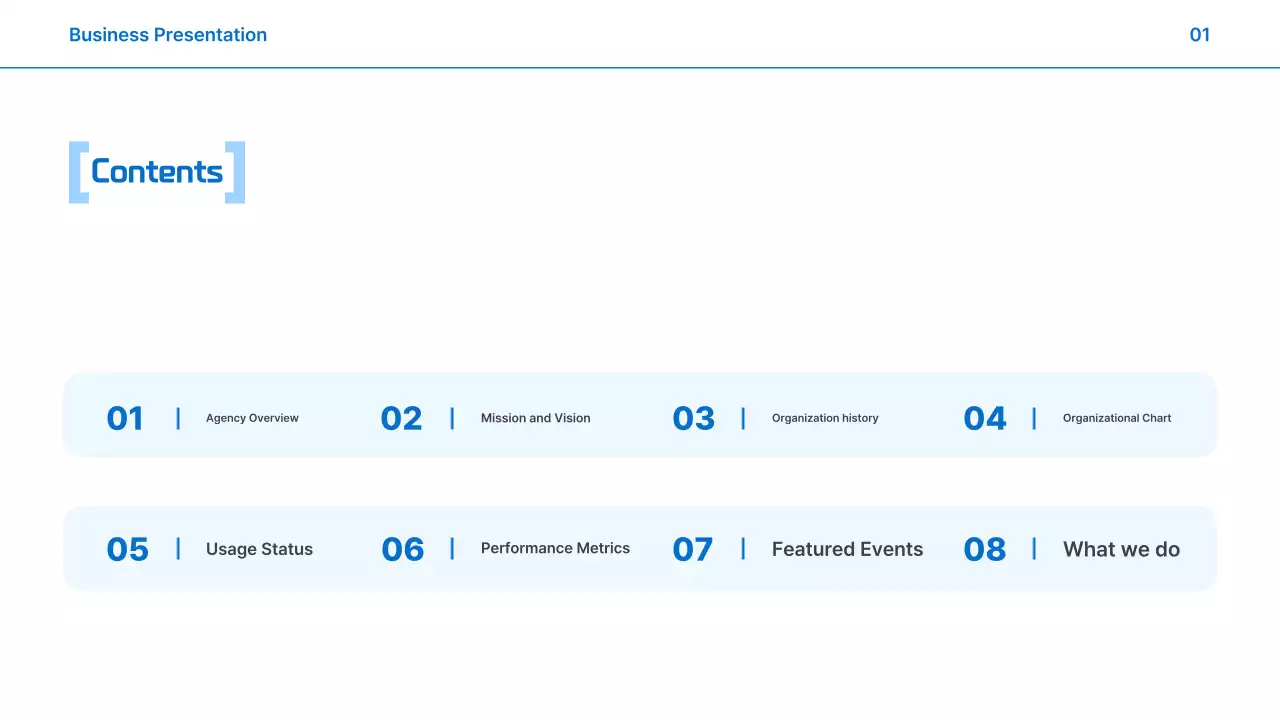Select the "08" number marker beside What we do
The image size is (1280, 720).
coord(985,549)
